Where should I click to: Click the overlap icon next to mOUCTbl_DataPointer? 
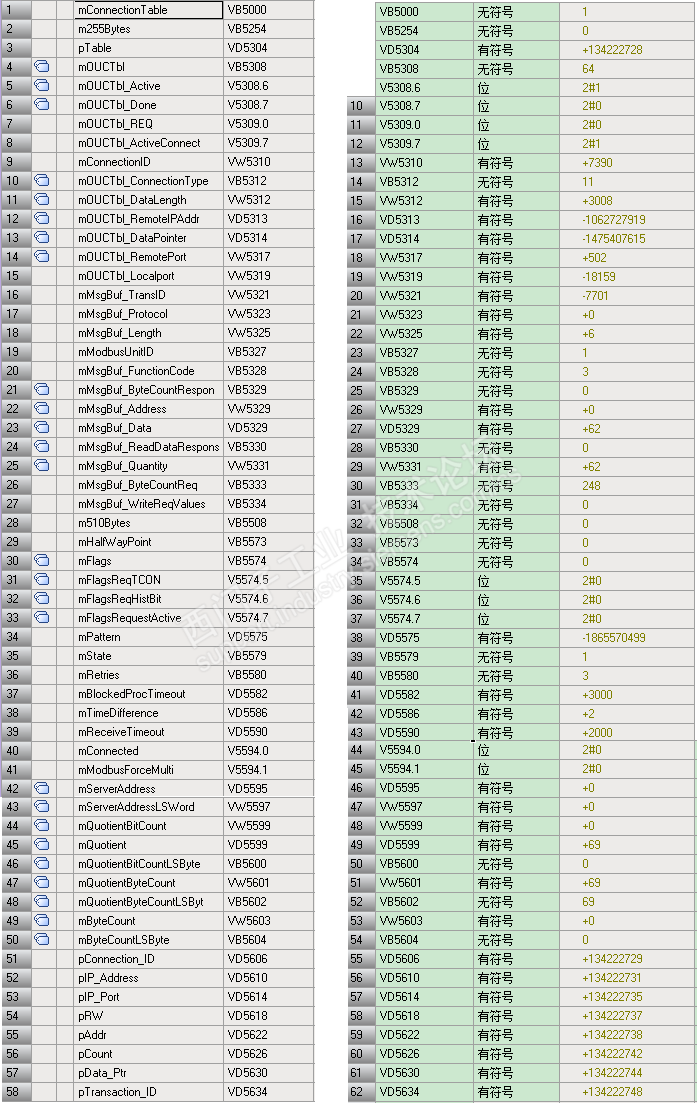[42, 238]
